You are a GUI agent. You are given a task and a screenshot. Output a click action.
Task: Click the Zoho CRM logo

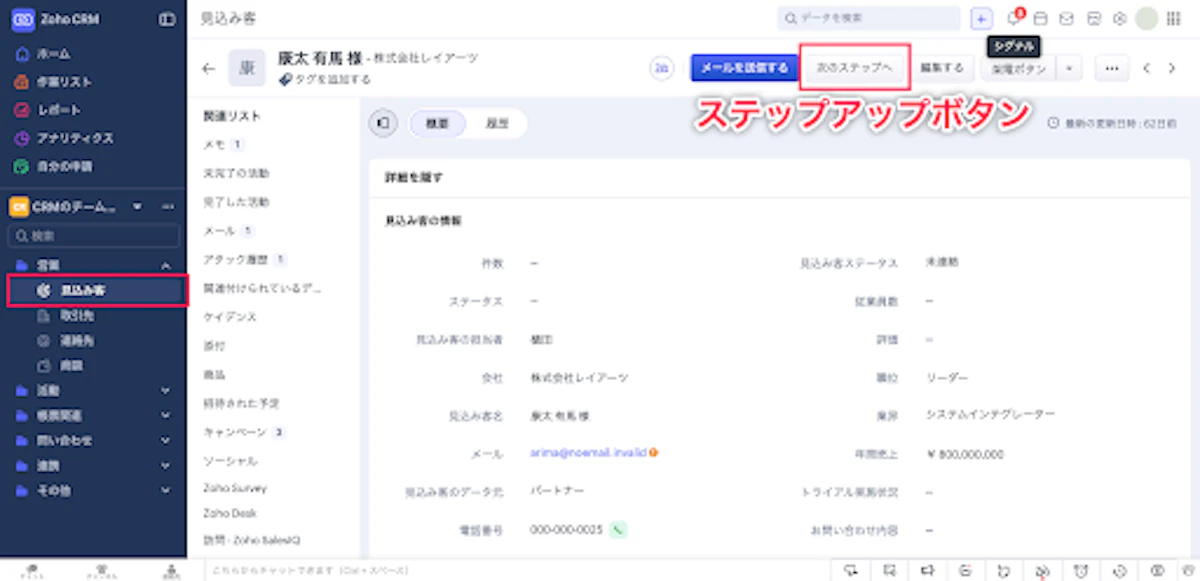pyautogui.click(x=22, y=19)
